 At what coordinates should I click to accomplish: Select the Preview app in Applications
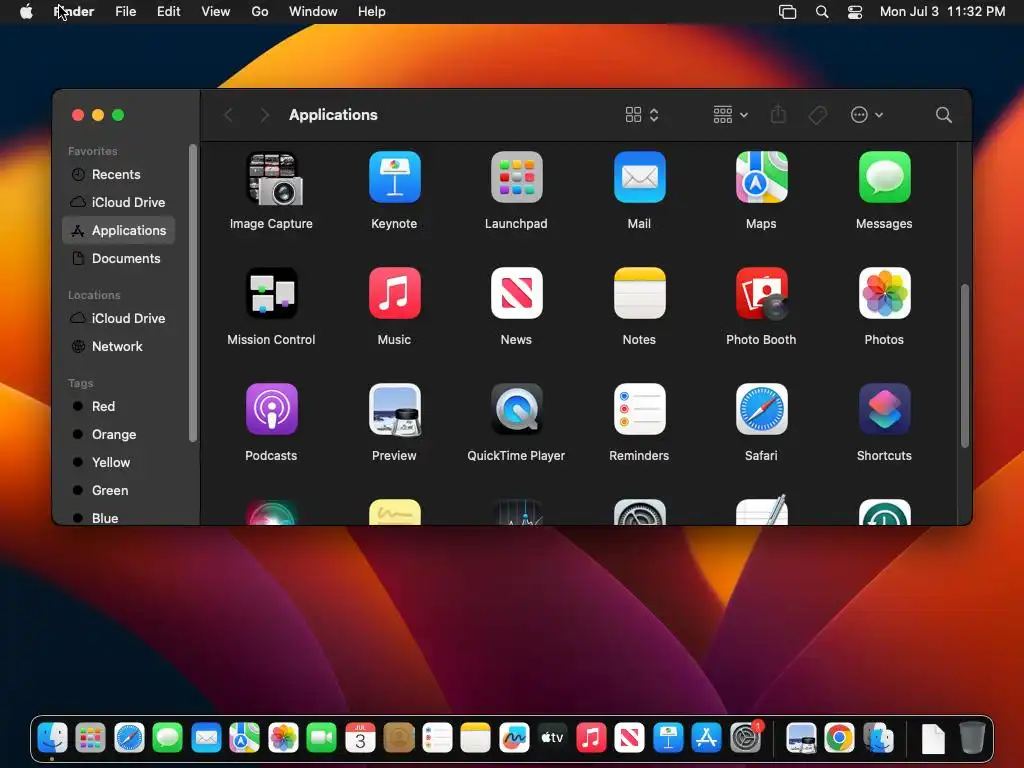point(394,409)
